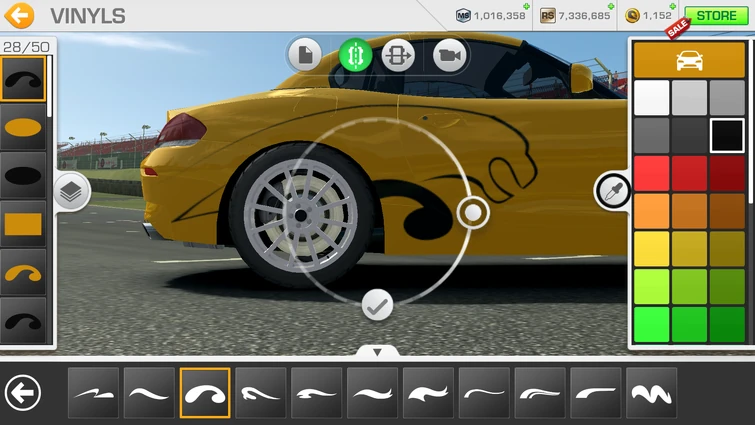Image resolution: width=755 pixels, height=425 pixels.
Task: Add more gold coins with plus icon
Action: (673, 6)
